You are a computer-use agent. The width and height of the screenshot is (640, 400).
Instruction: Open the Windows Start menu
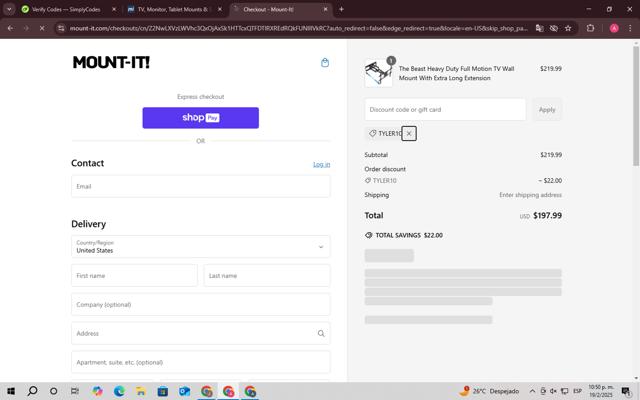coord(11,391)
